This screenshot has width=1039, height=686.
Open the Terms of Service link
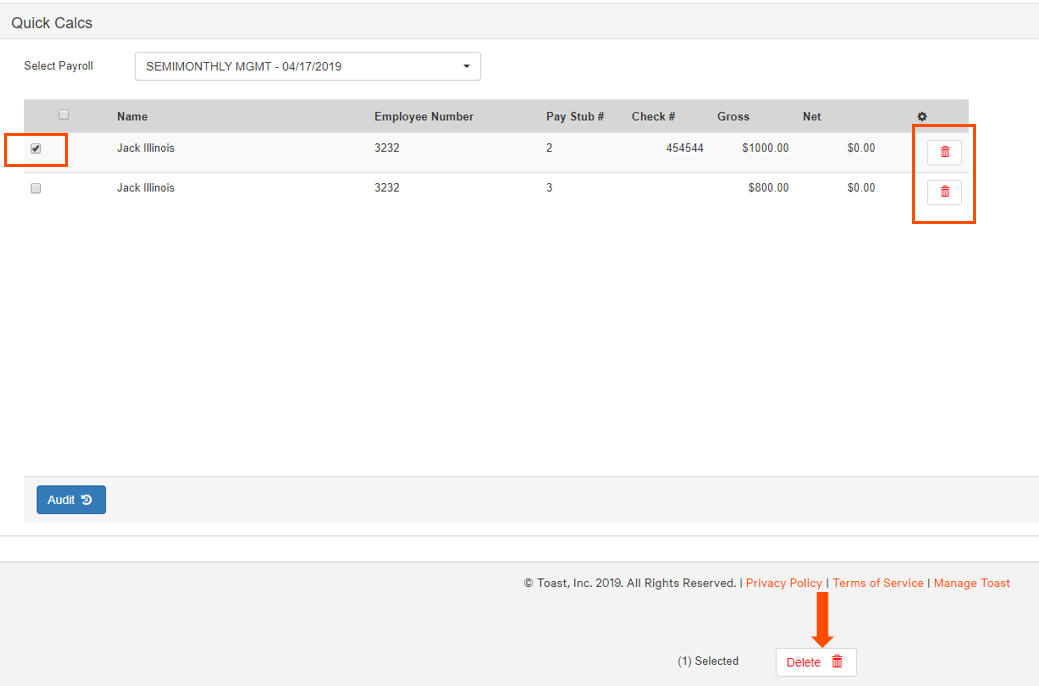pyautogui.click(x=877, y=583)
